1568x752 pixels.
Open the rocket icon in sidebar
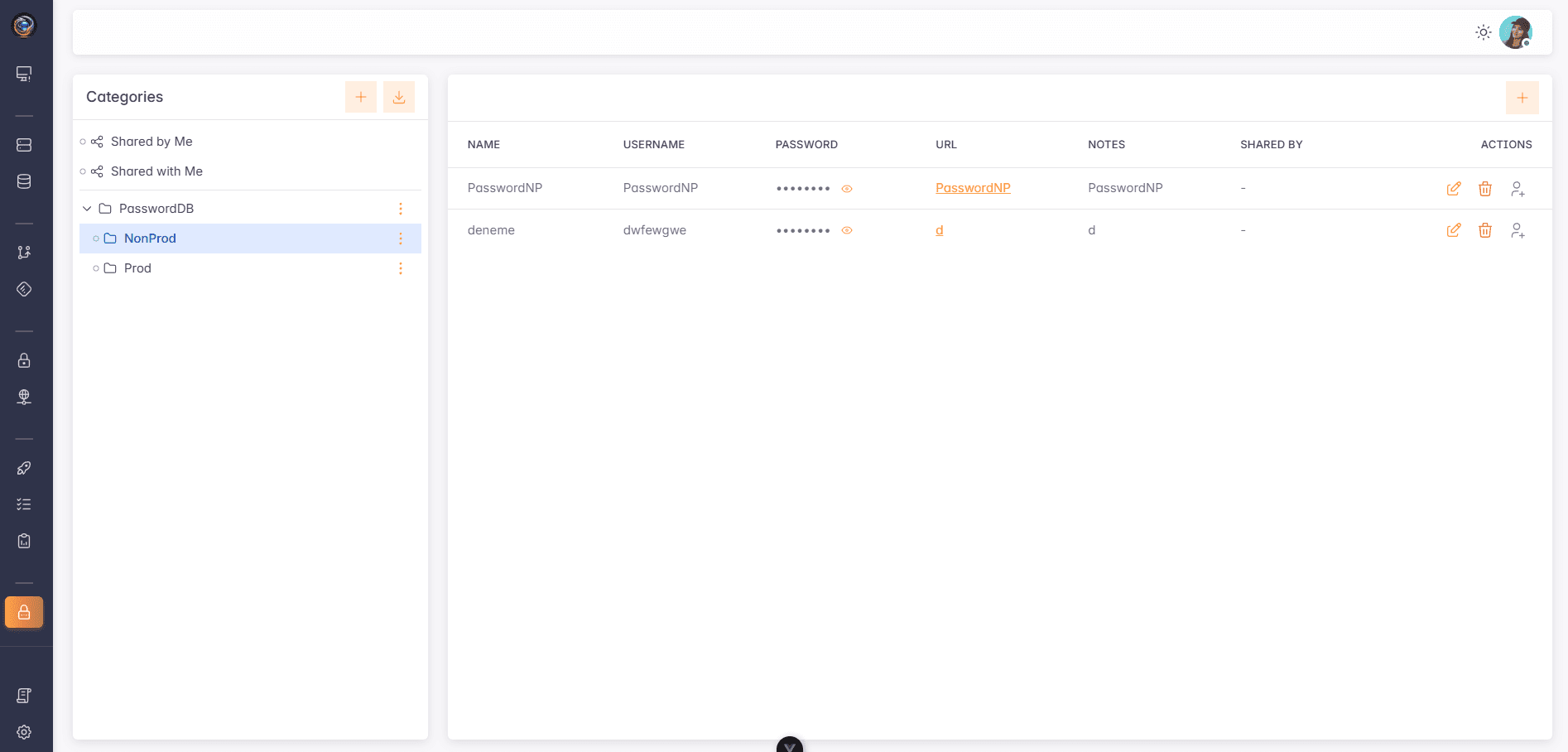tap(24, 468)
